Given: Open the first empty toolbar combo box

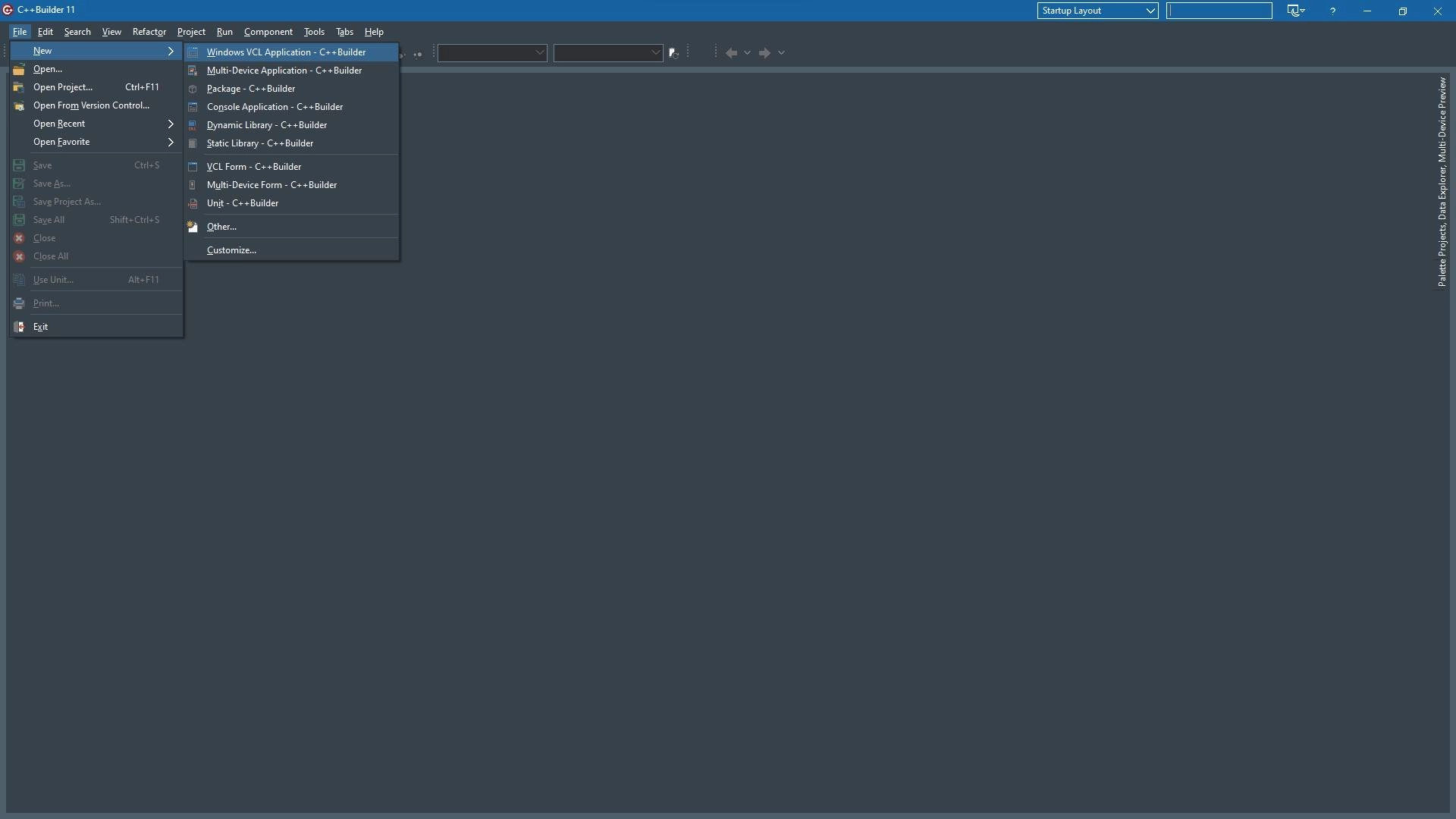Looking at the screenshot, I should 492,53.
